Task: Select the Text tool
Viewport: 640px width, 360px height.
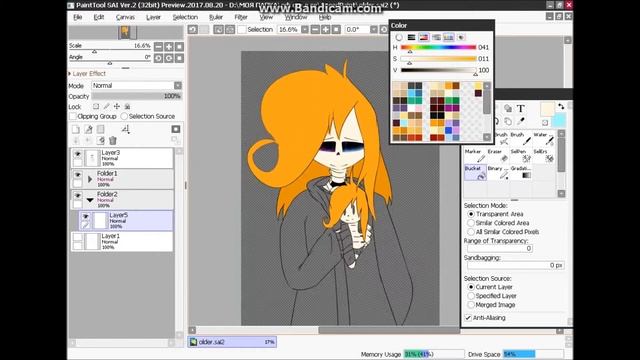Action: click(520, 109)
